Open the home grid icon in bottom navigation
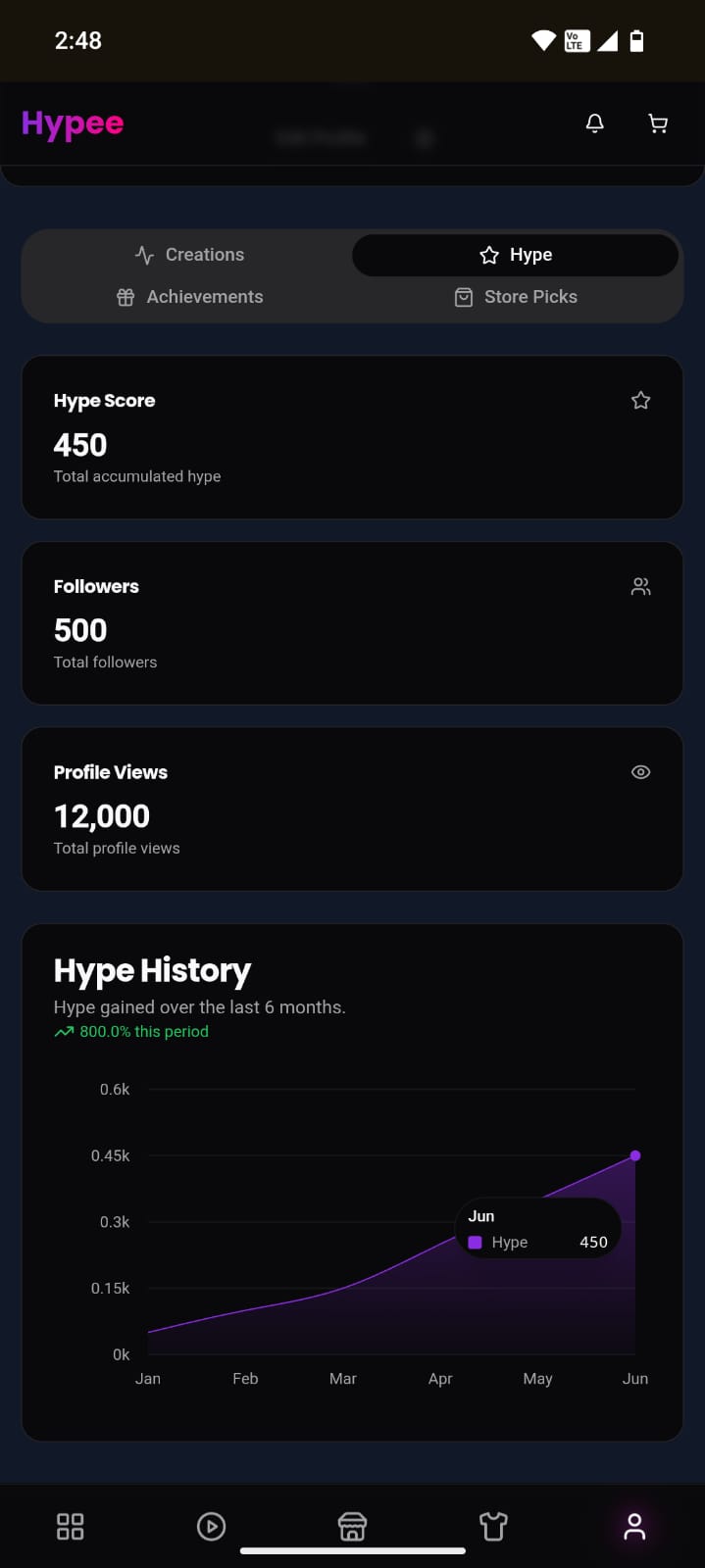 pyautogui.click(x=70, y=1526)
